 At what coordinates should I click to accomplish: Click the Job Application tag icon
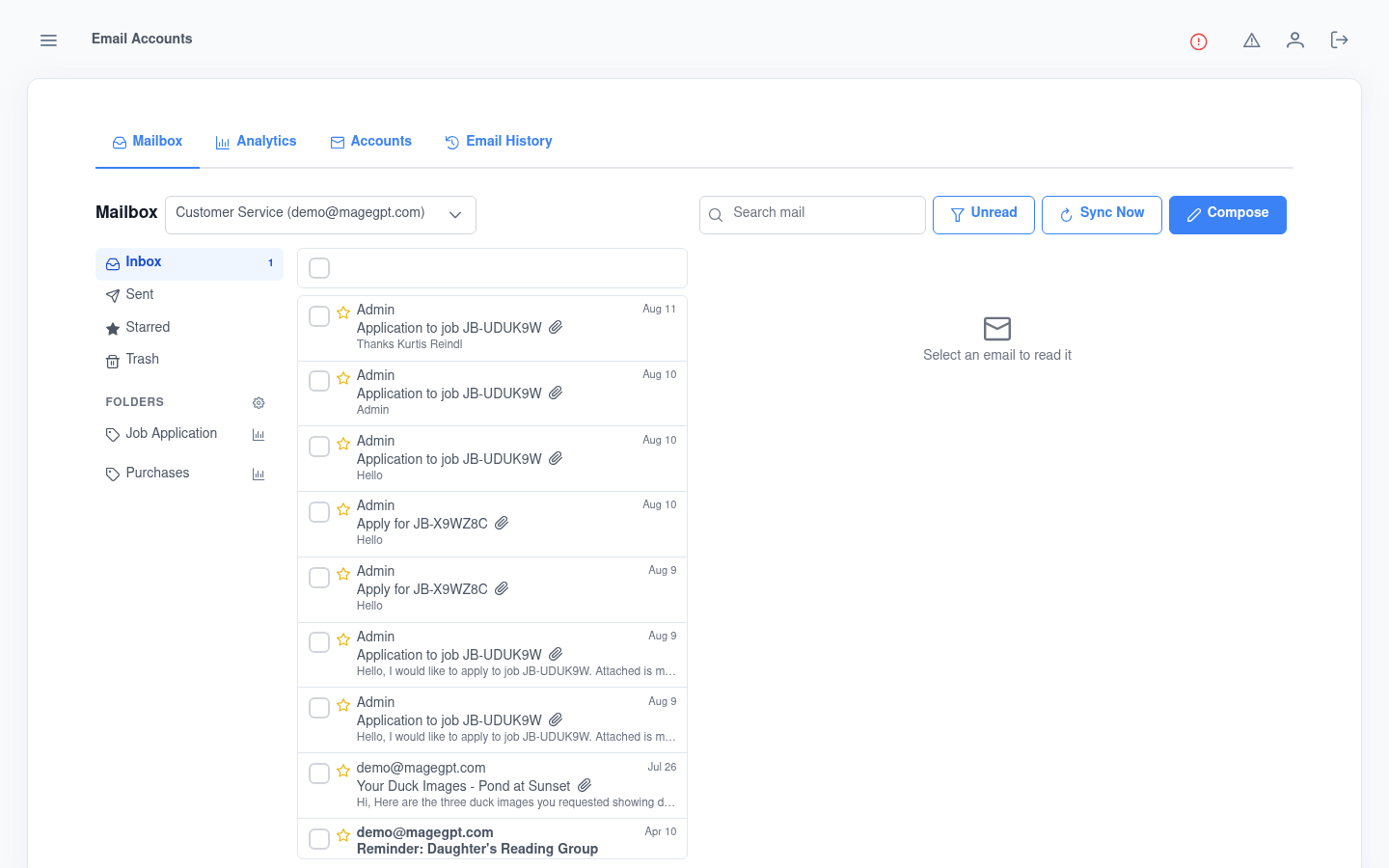[113, 435]
